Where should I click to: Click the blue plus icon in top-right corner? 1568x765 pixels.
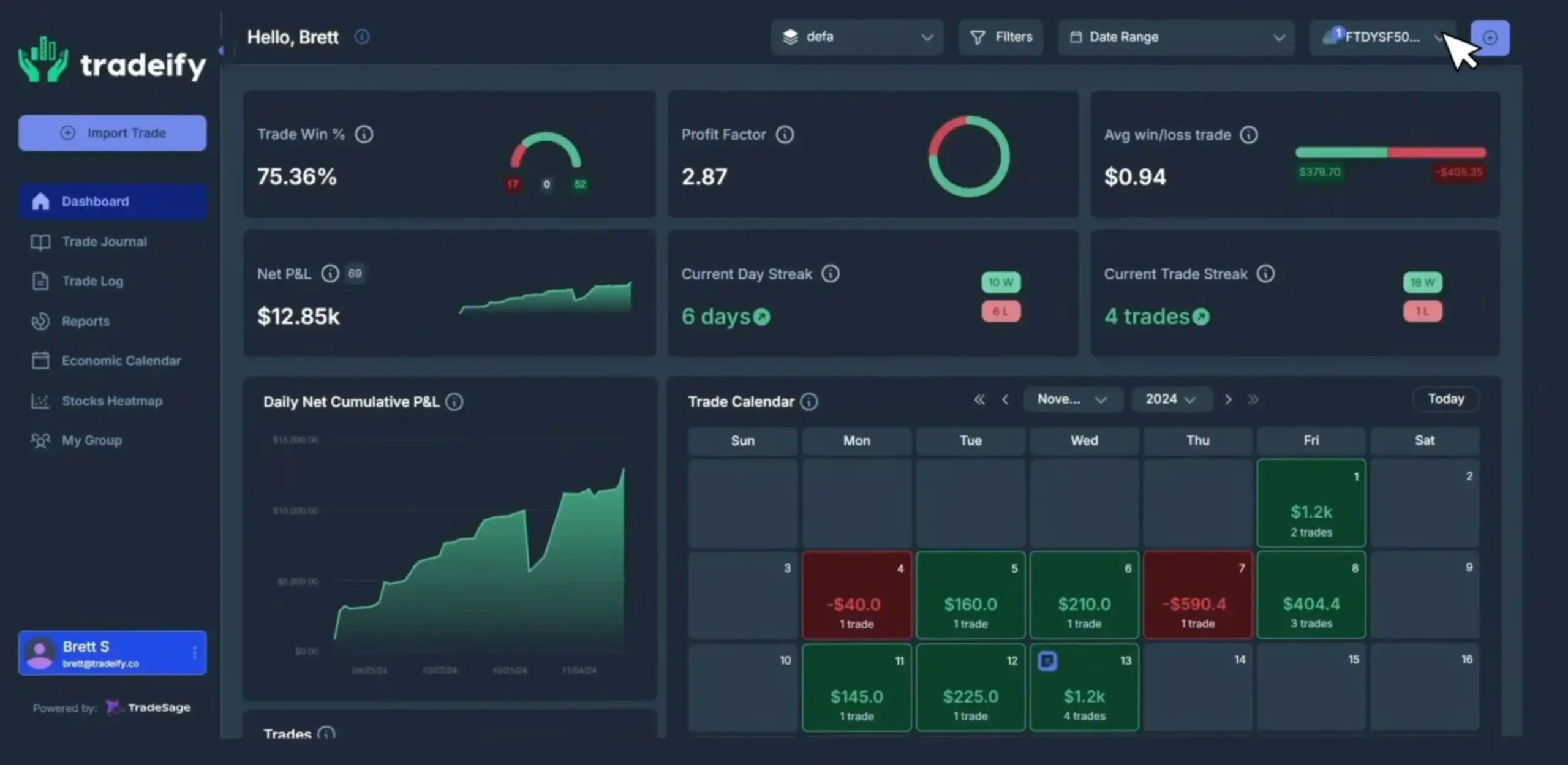(x=1490, y=38)
